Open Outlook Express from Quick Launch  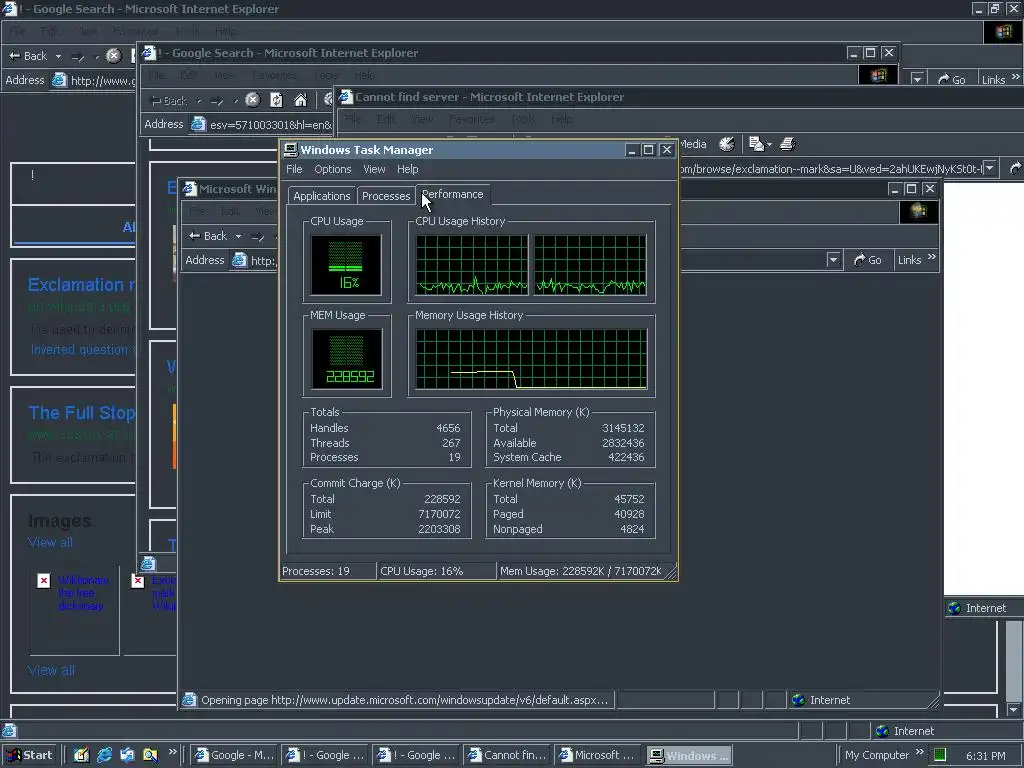pos(127,755)
